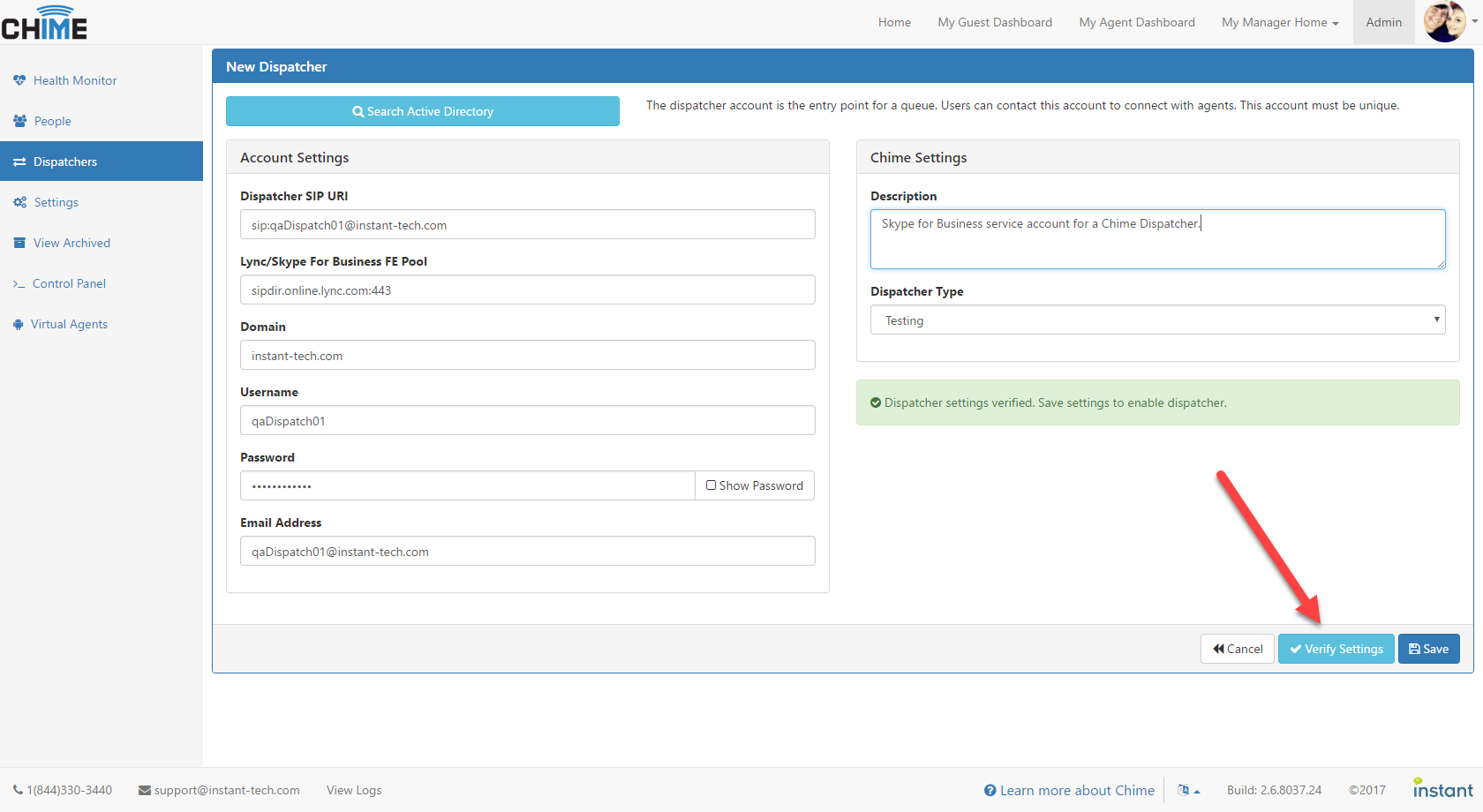Click the View Archived box icon
The width and height of the screenshot is (1483, 812).
point(19,243)
